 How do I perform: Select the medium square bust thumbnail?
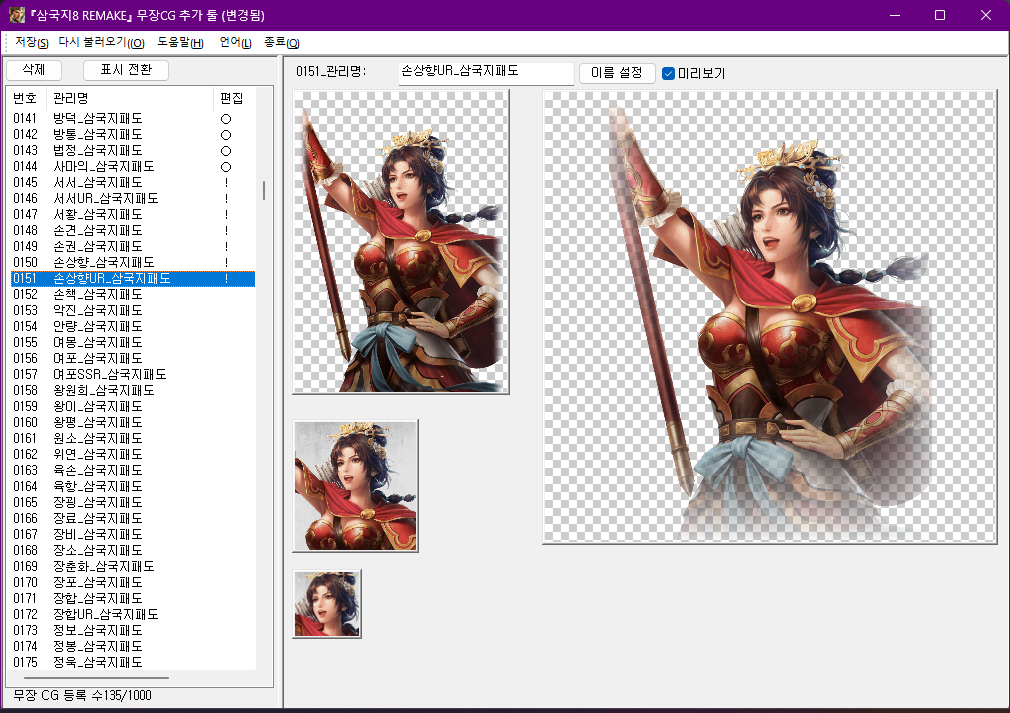click(356, 486)
